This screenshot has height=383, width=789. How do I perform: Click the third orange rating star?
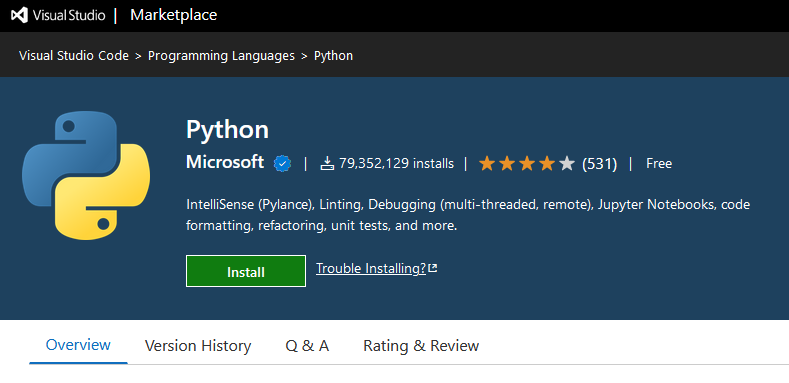click(x=527, y=164)
